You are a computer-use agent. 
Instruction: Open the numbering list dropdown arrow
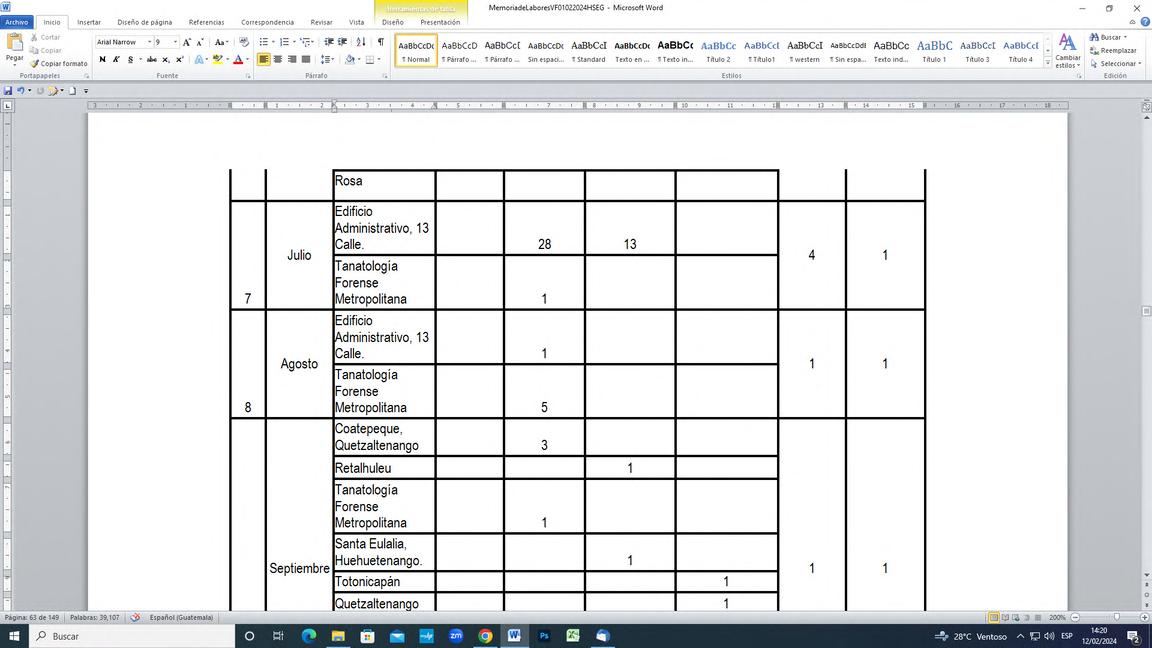tap(294, 43)
